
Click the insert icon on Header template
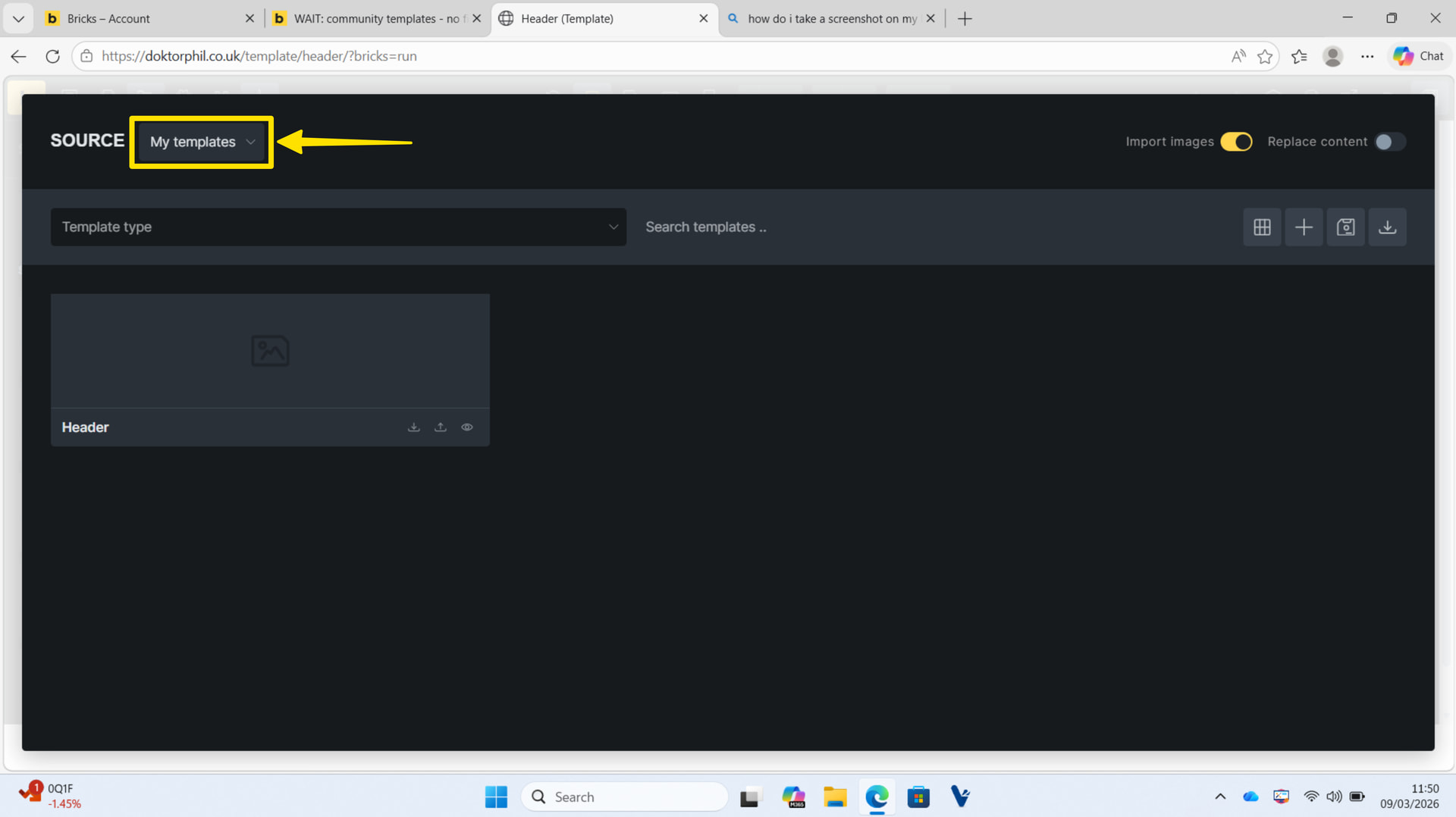pyautogui.click(x=413, y=427)
